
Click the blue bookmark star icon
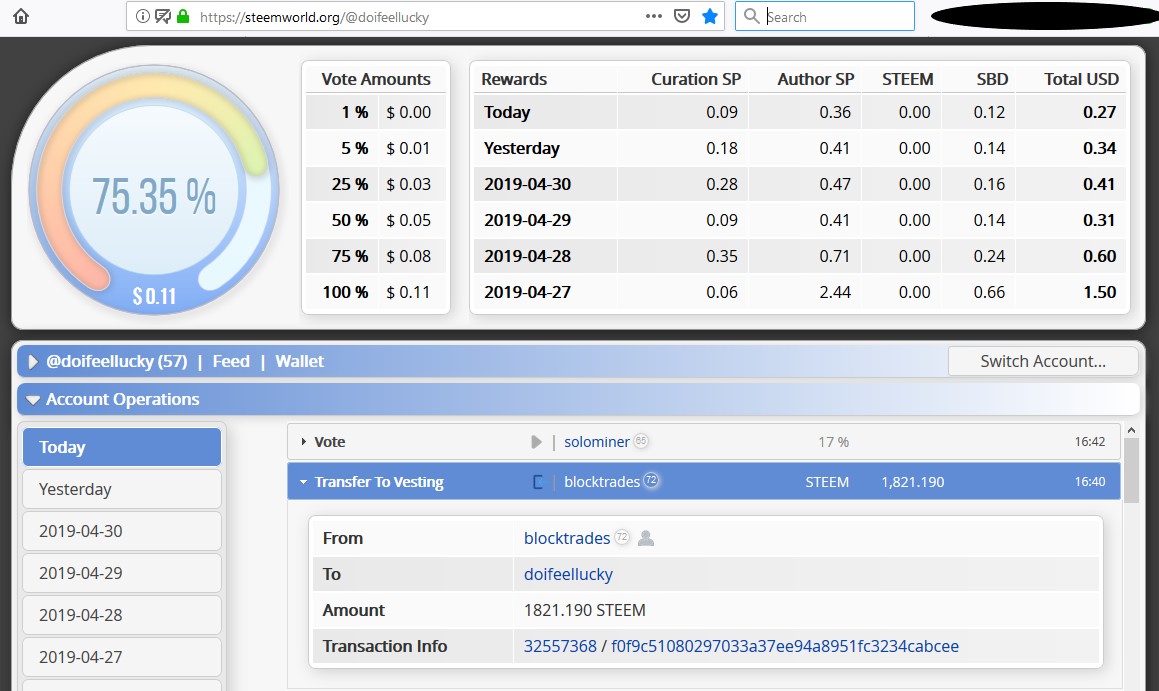click(710, 16)
